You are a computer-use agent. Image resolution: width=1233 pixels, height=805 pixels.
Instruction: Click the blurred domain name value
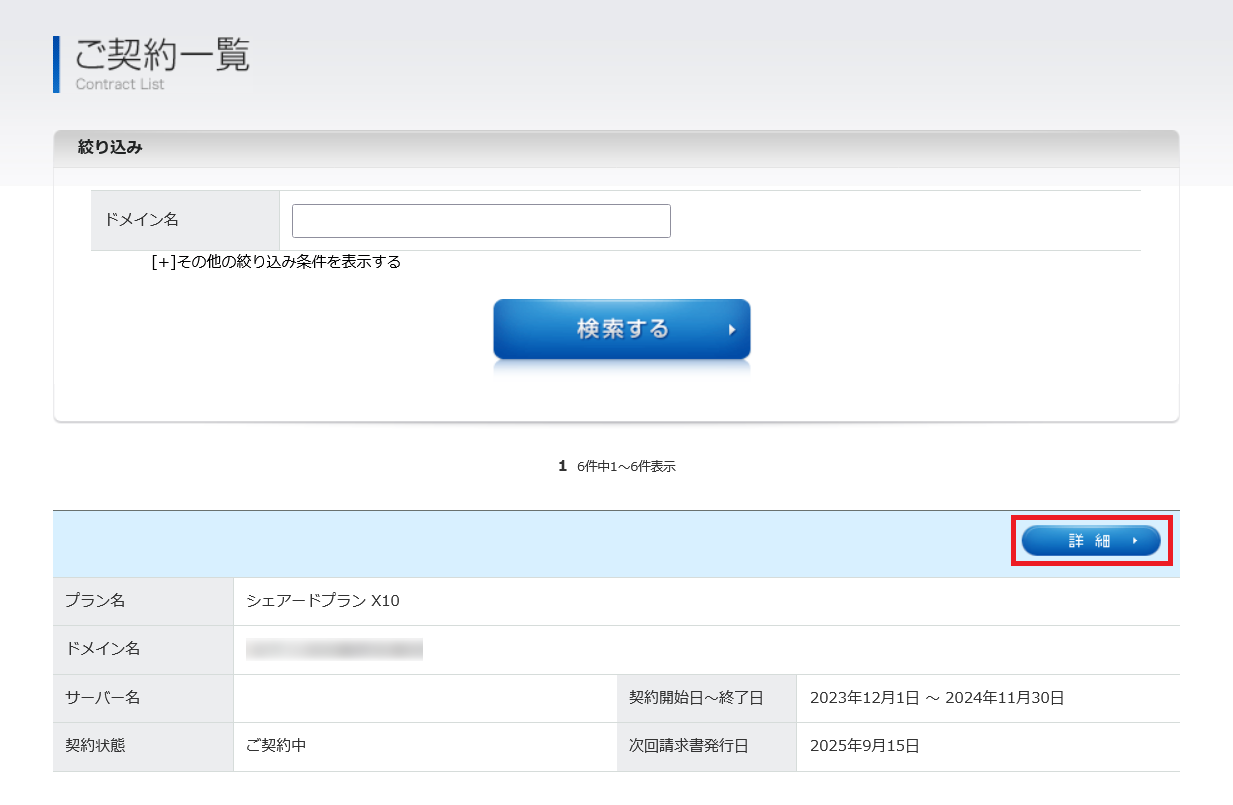pos(334,650)
